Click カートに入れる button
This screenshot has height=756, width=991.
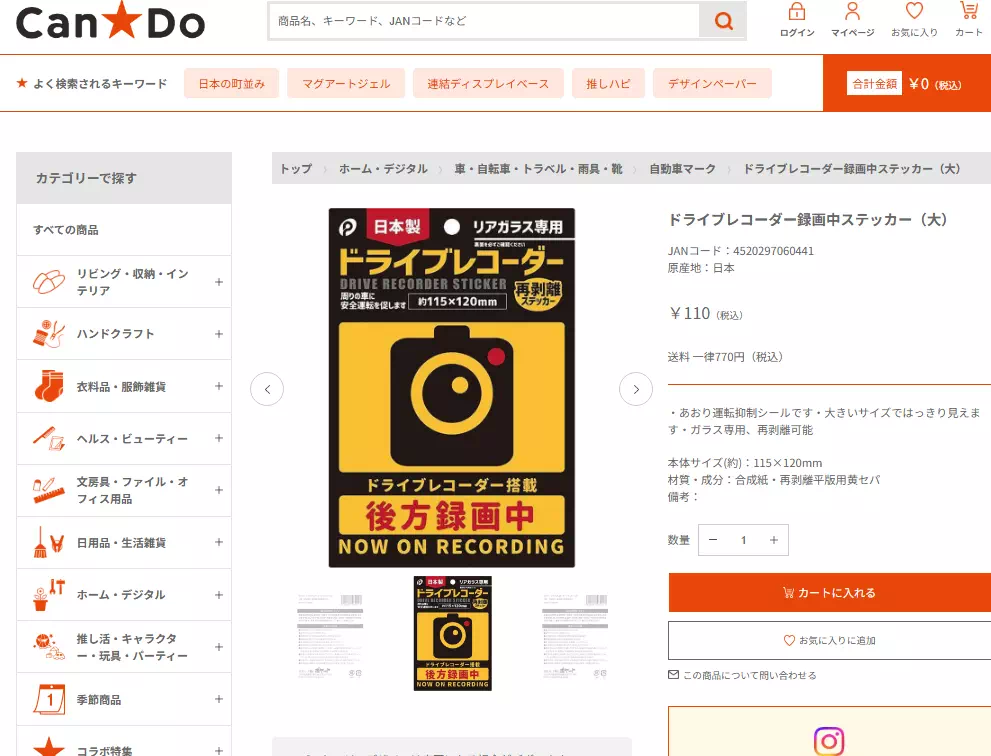[x=829, y=593]
